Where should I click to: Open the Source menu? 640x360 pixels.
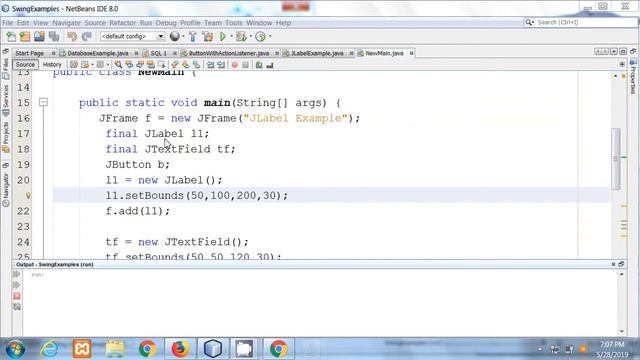click(95, 23)
